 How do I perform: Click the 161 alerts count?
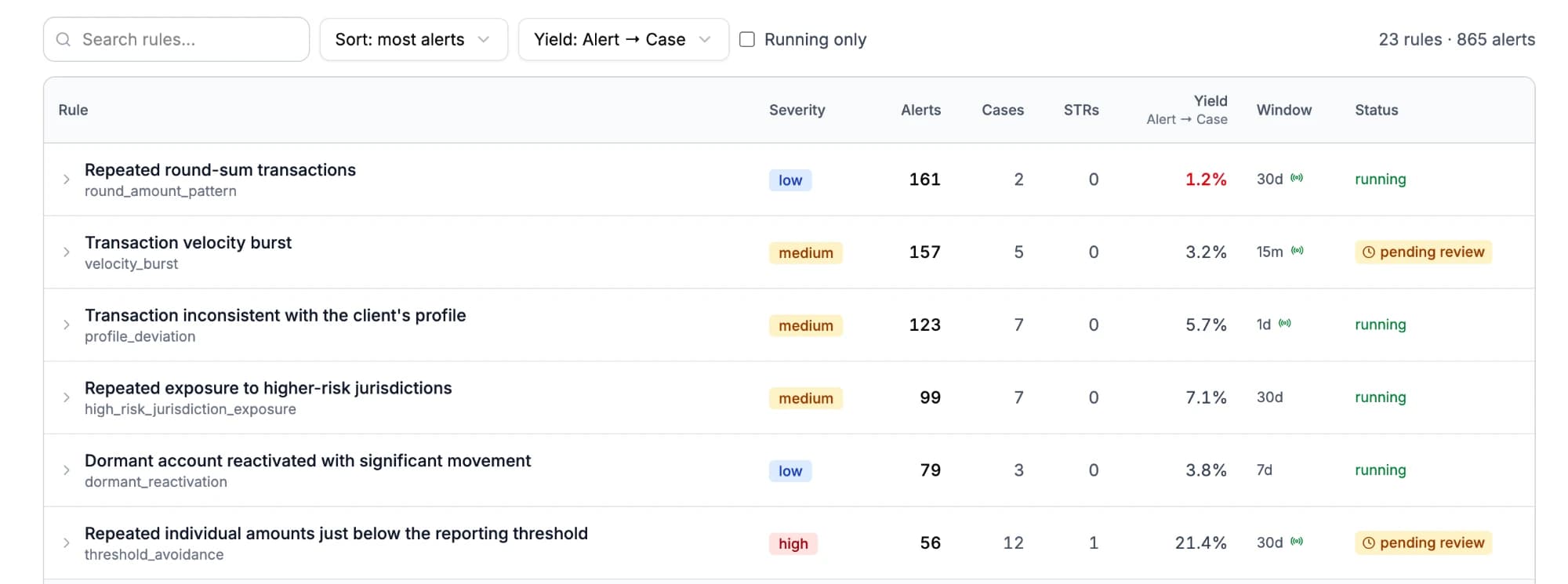[x=925, y=180]
